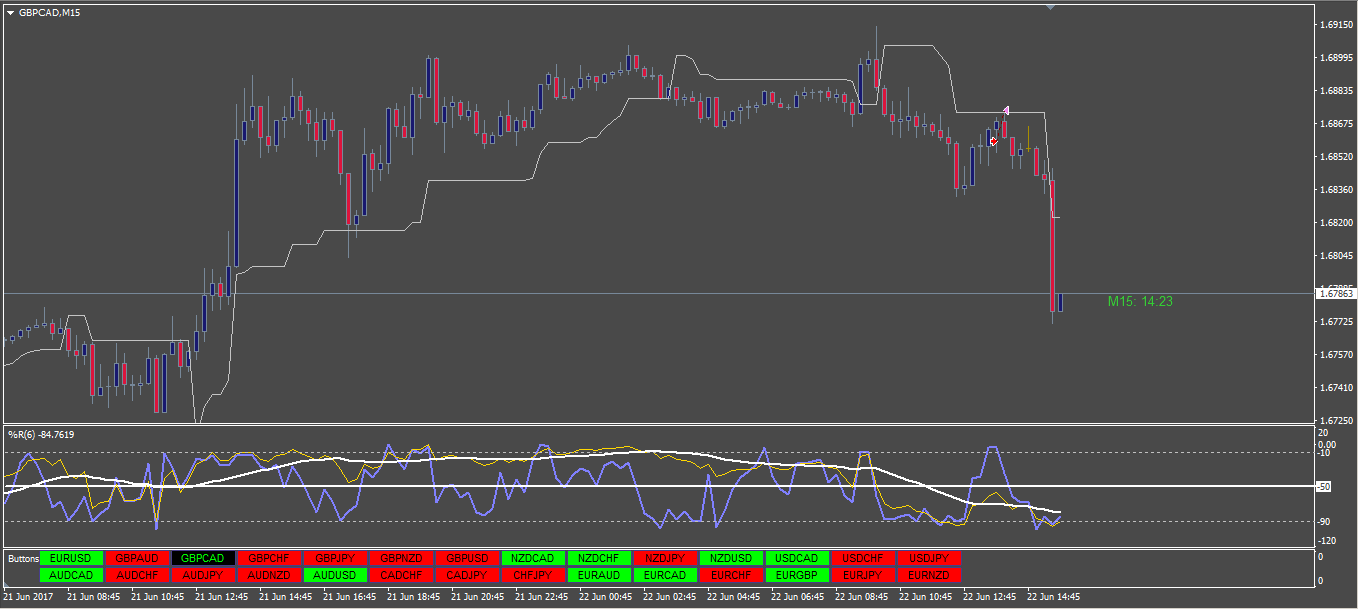This screenshot has width=1359, height=610.
Task: Select the GBPAUD pair button
Action: click(137, 558)
